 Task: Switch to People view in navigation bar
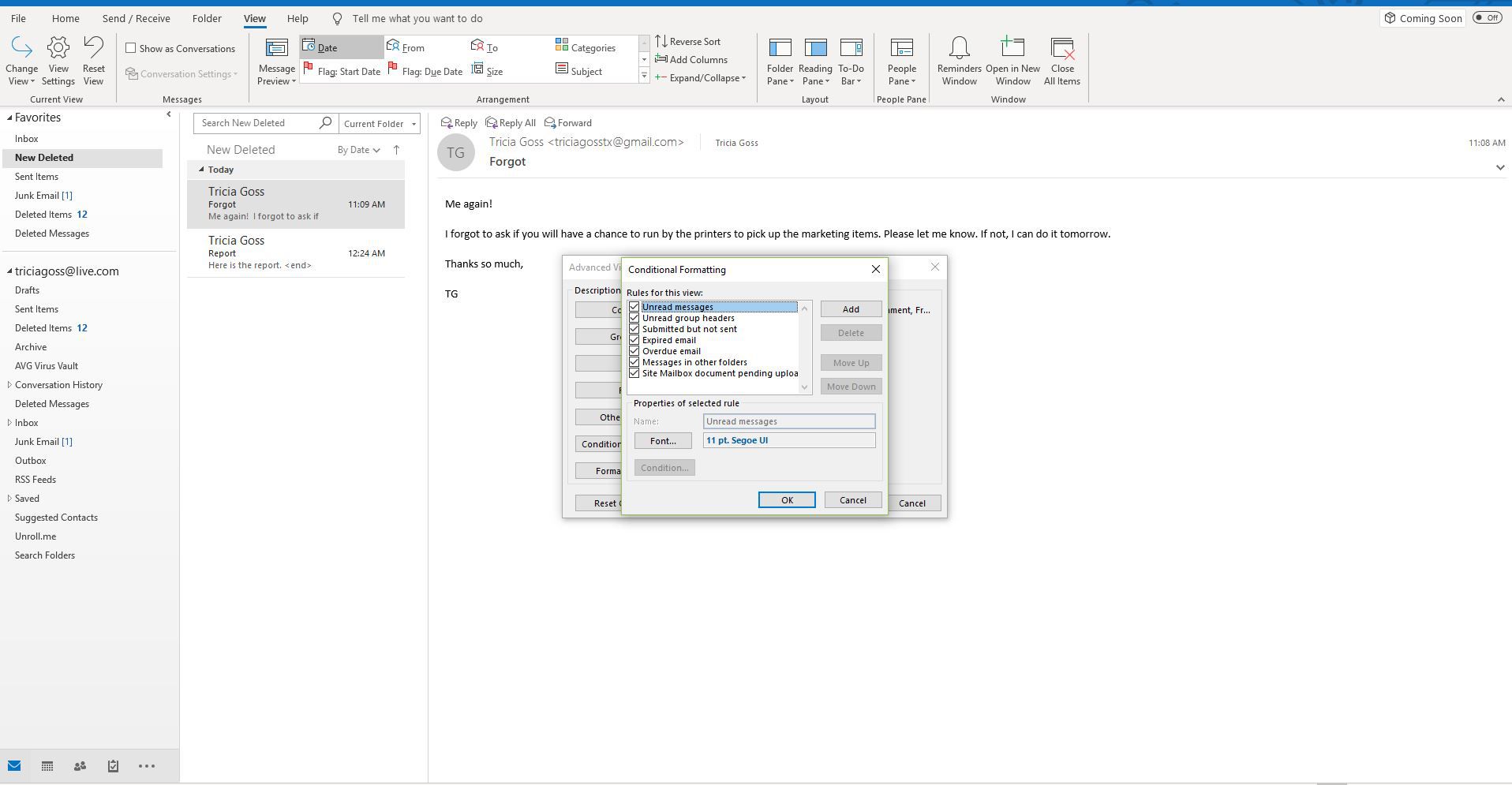point(80,766)
